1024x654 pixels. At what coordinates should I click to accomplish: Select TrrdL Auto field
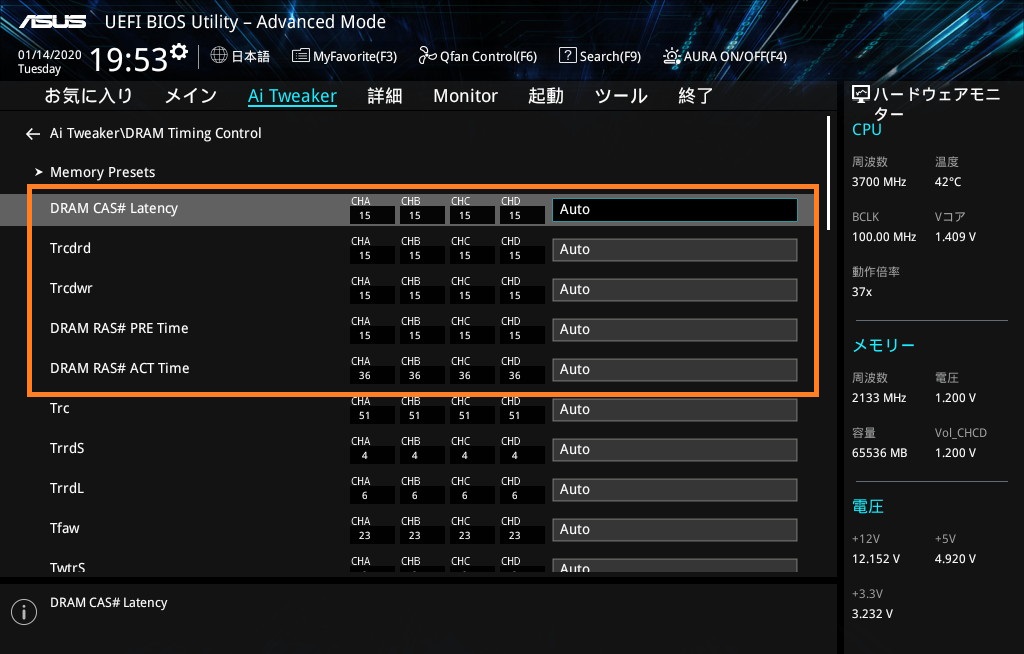[x=675, y=489]
